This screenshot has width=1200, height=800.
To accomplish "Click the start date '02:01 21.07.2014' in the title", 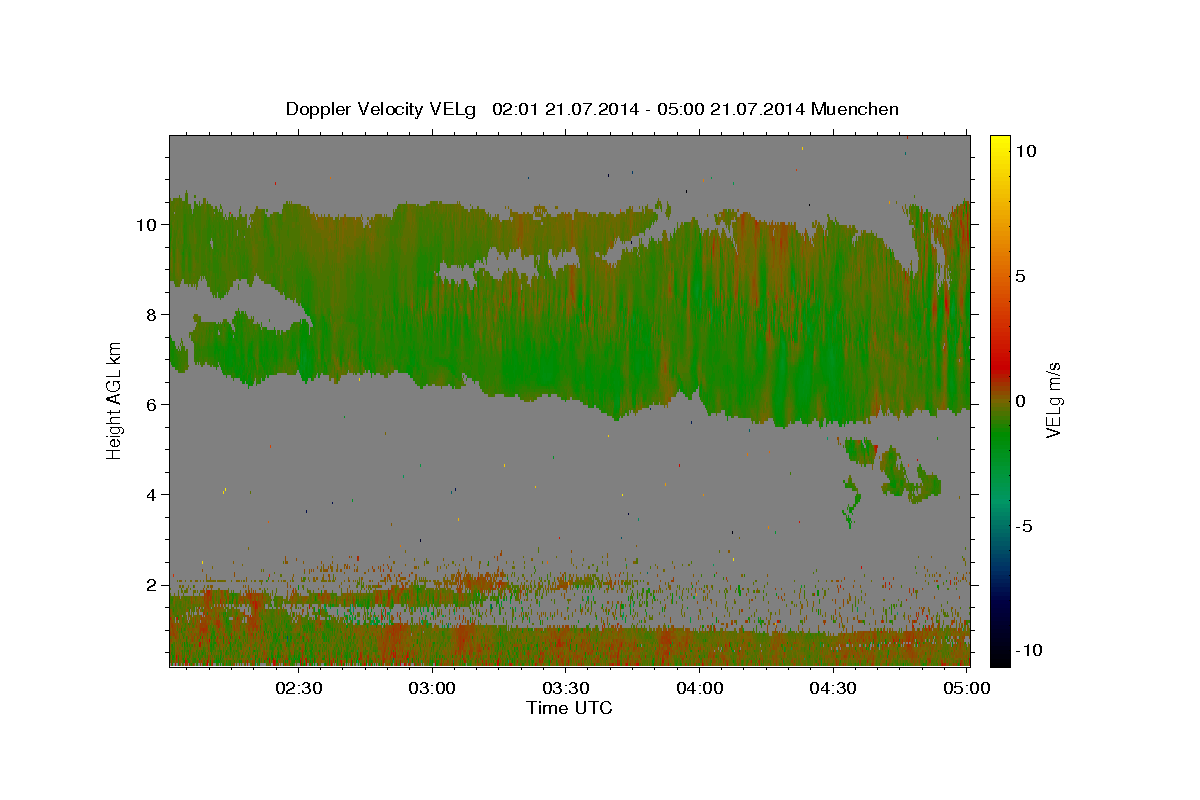I will click(562, 109).
